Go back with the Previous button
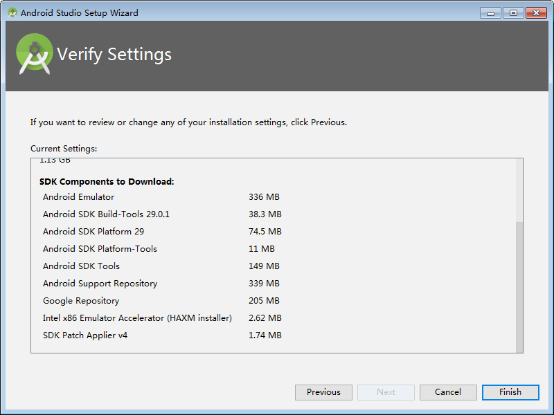Viewport: 554px width, 415px height. tap(324, 392)
